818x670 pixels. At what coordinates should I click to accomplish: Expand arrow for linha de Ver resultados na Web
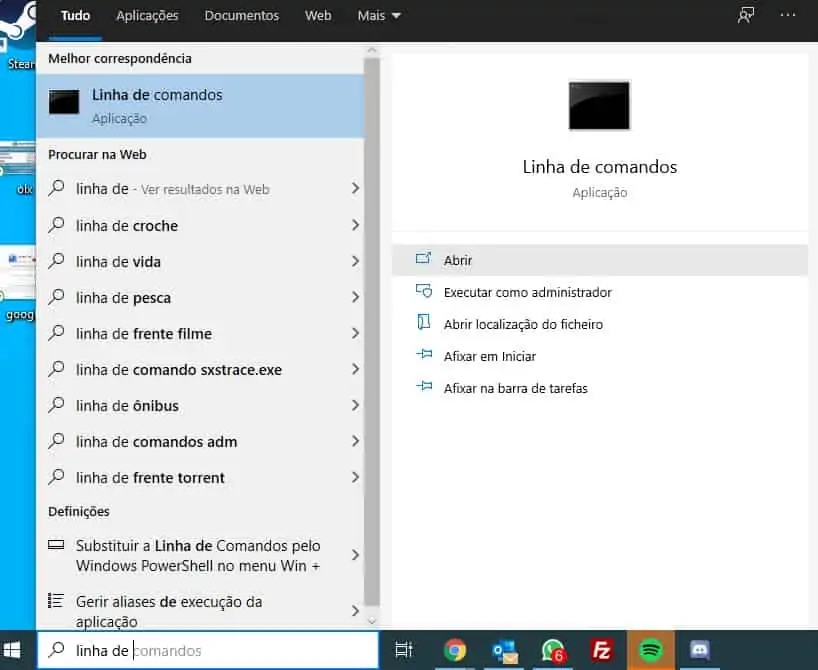pyautogui.click(x=355, y=188)
